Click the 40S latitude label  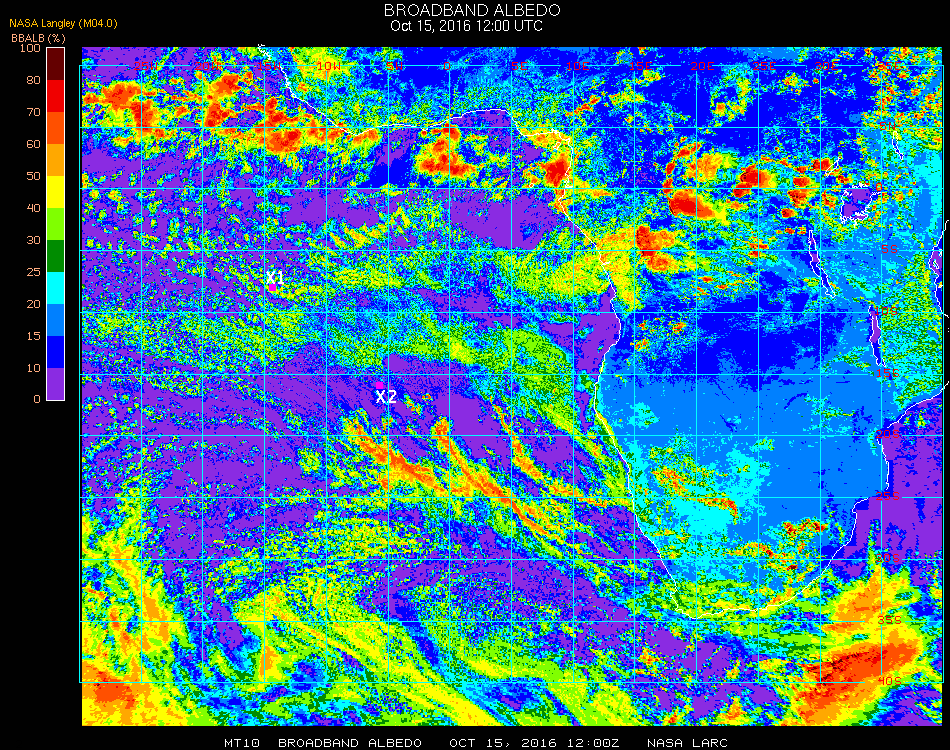click(889, 682)
